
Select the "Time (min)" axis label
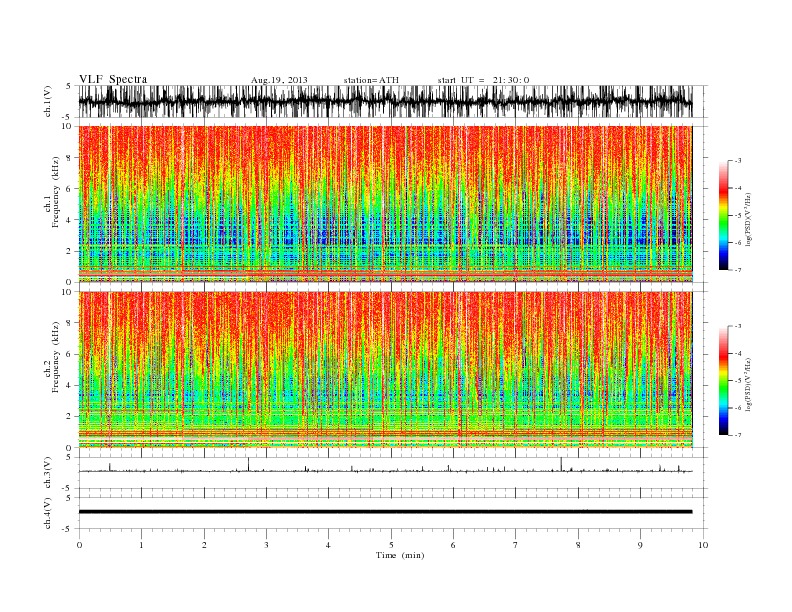click(400, 555)
